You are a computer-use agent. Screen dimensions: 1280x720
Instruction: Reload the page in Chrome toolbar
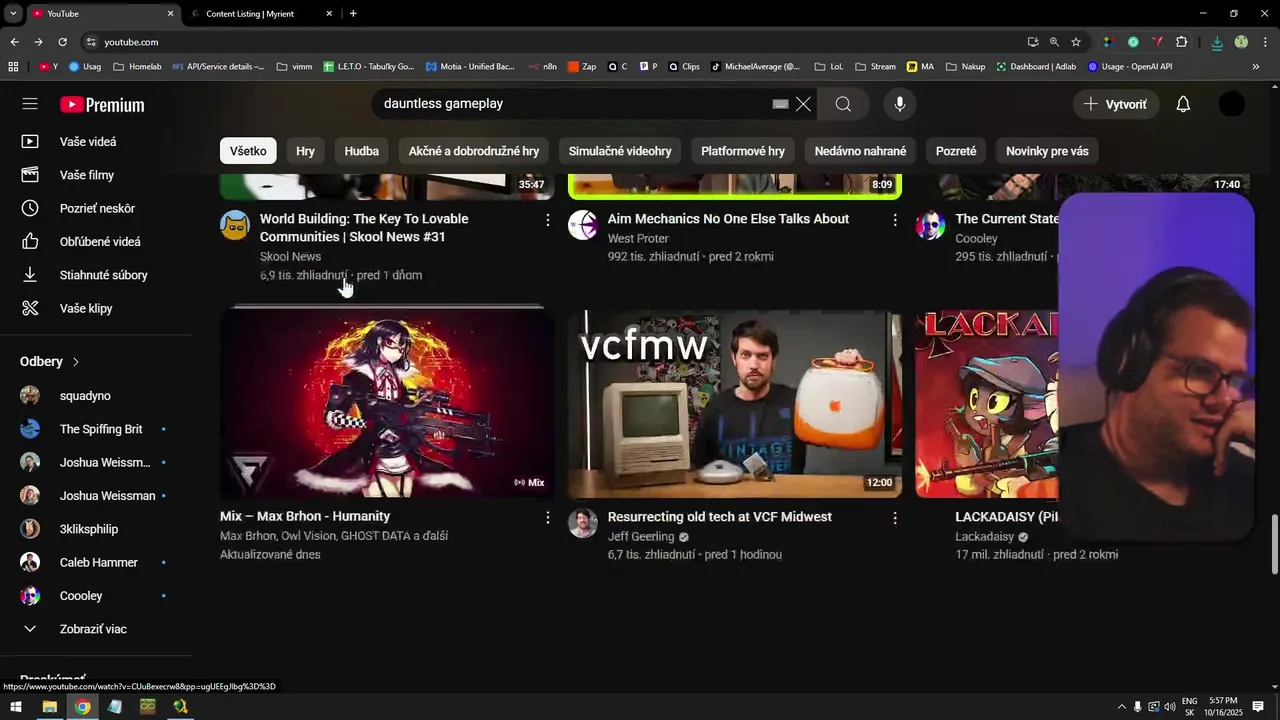[x=62, y=42]
